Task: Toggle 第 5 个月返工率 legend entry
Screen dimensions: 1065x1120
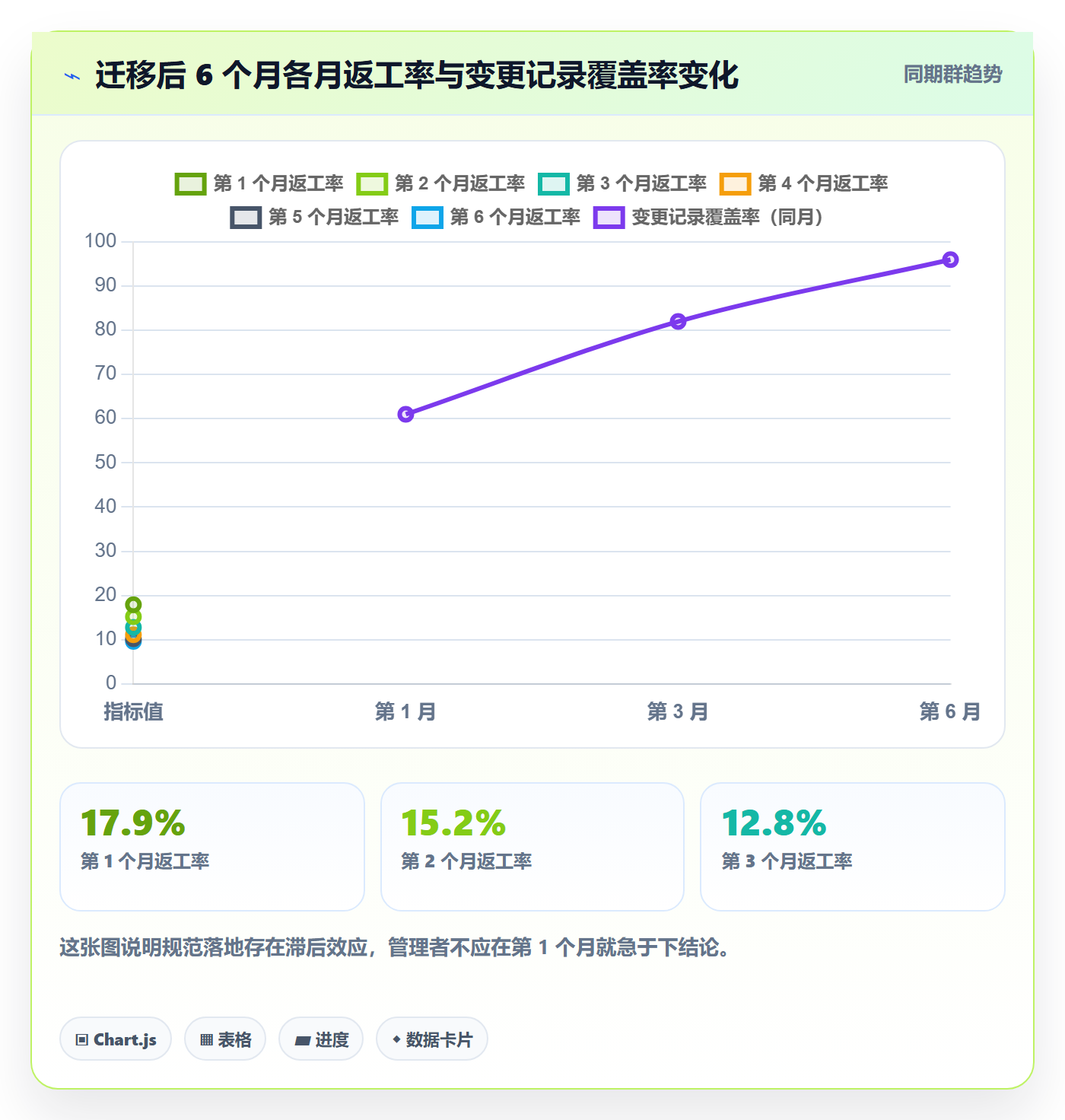Action: coord(314,218)
